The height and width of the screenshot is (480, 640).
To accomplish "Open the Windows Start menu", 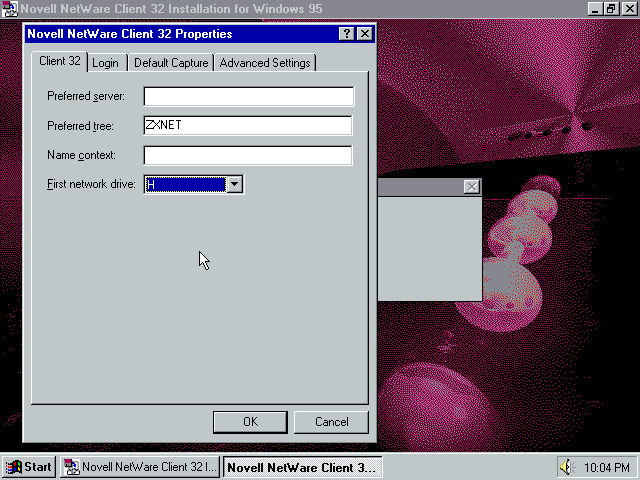I will click(29, 467).
